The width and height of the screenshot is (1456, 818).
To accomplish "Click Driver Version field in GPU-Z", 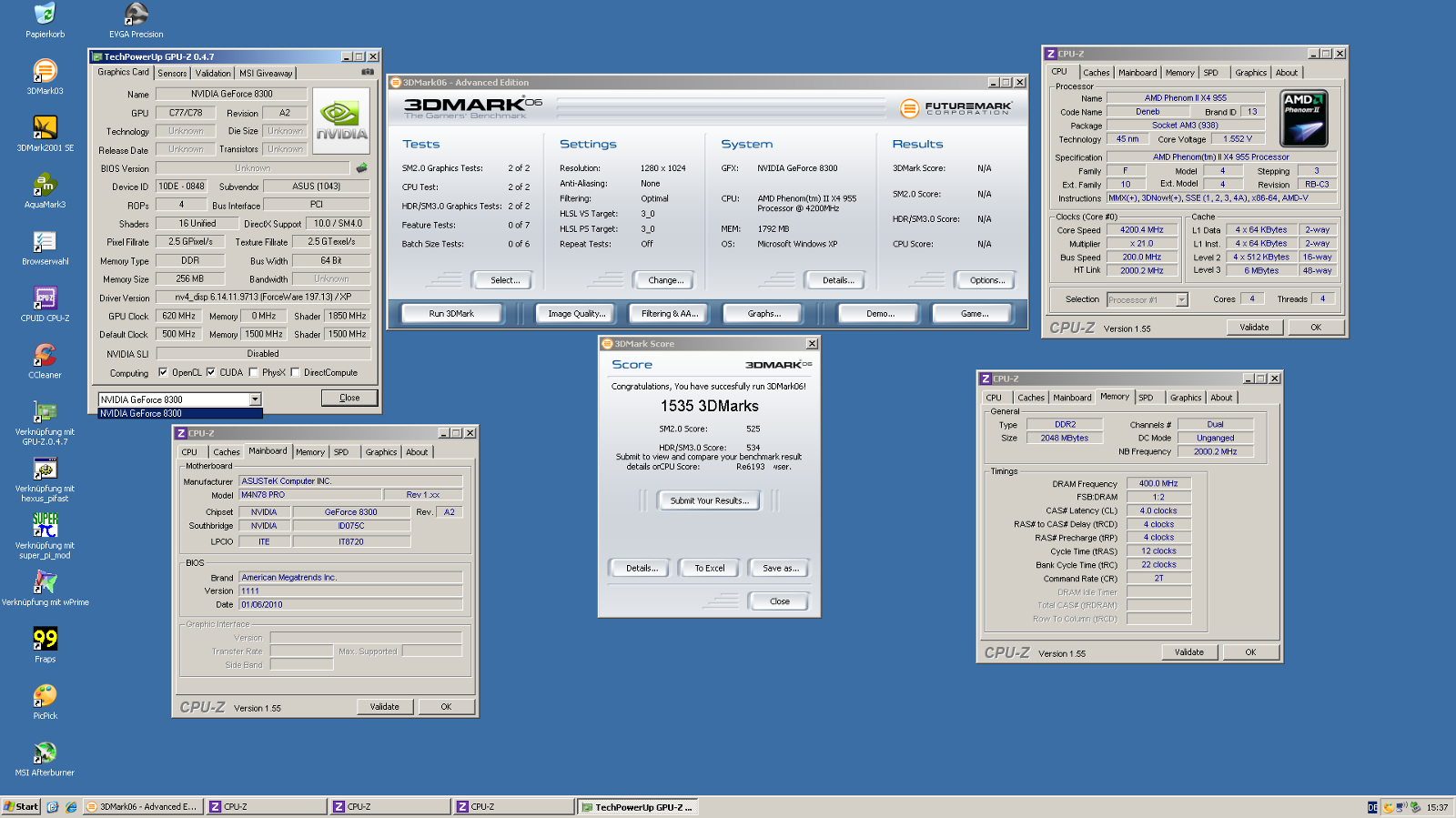I will click(x=263, y=298).
